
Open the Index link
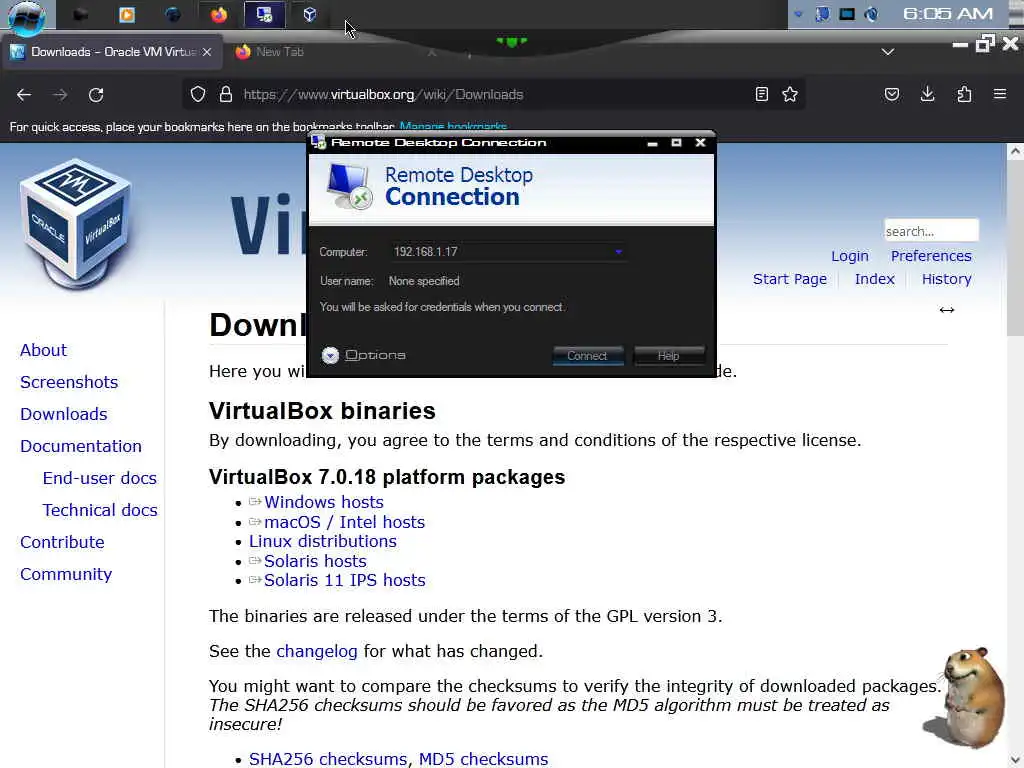(x=874, y=280)
